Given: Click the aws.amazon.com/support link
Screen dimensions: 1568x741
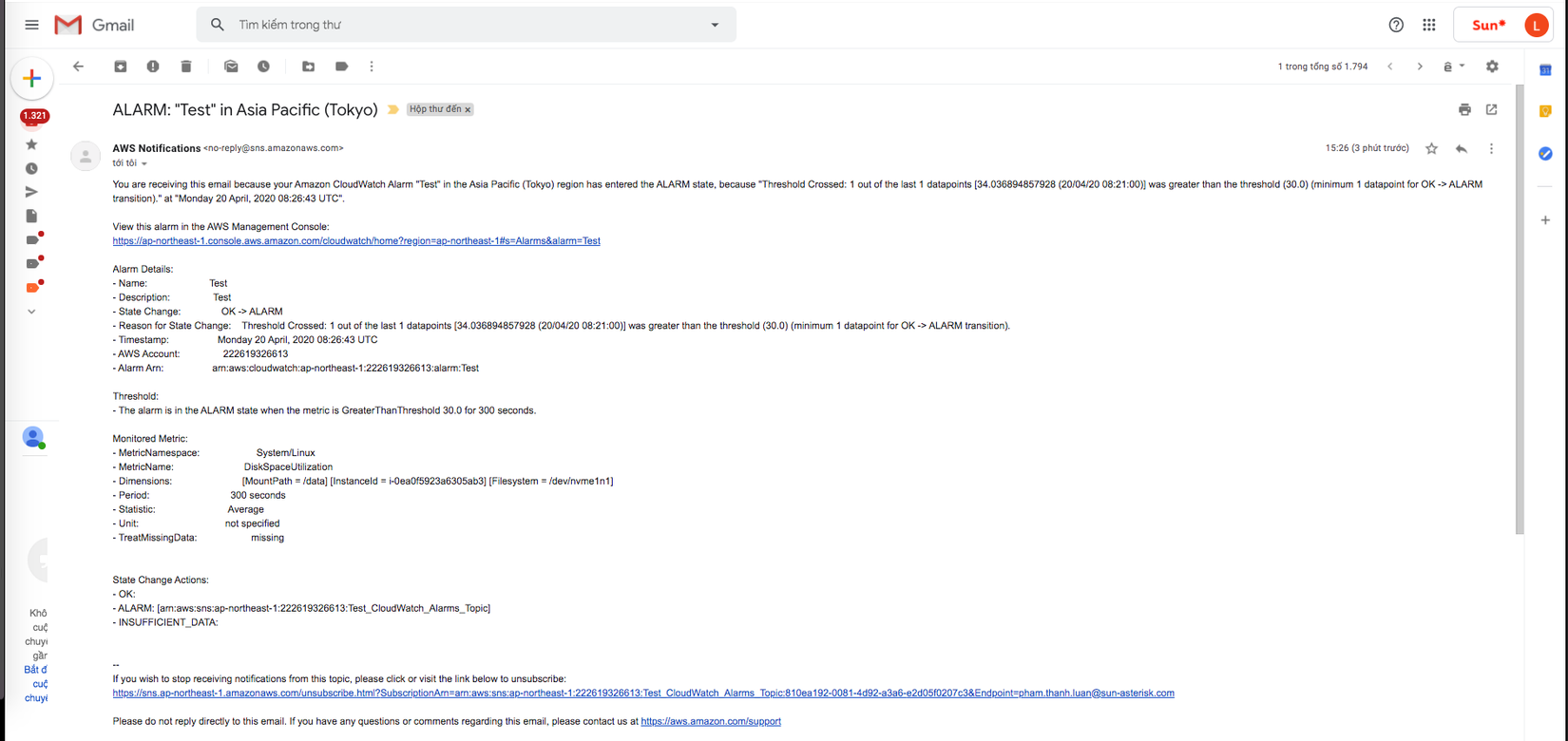Looking at the screenshot, I should coord(711,722).
